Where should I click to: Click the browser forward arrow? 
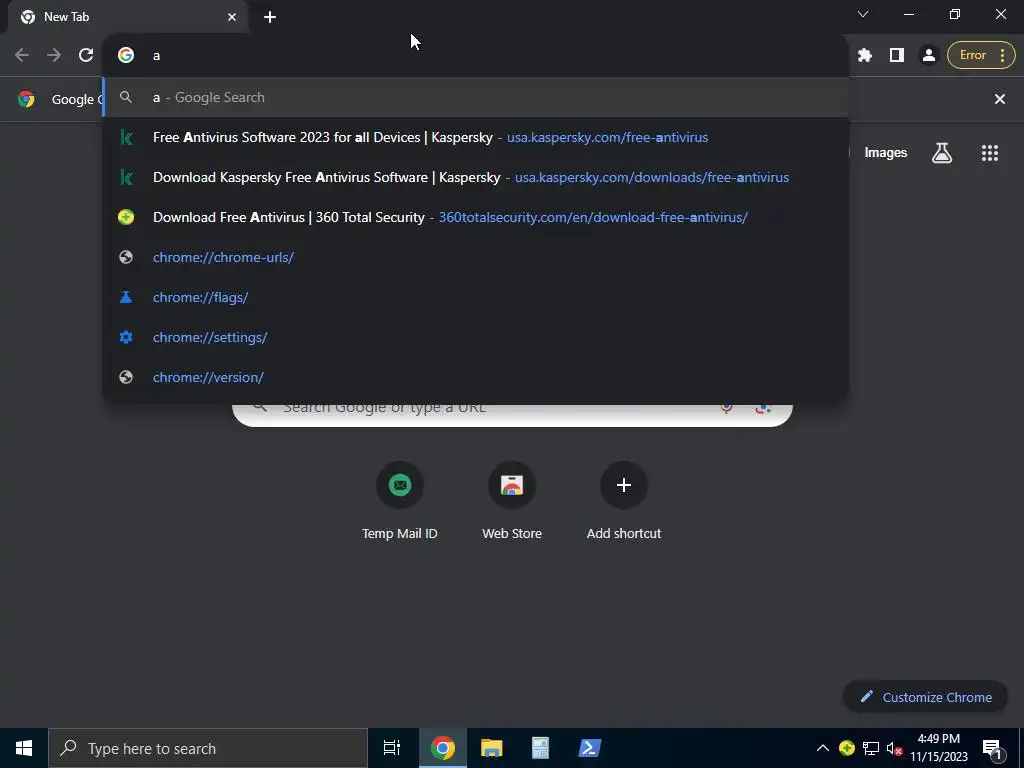click(x=54, y=55)
